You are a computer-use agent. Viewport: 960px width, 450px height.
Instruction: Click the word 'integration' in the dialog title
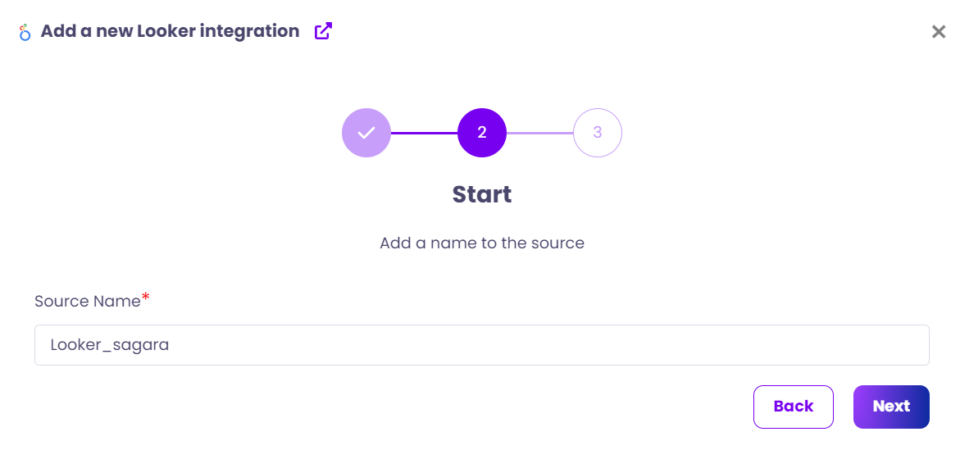(x=250, y=31)
